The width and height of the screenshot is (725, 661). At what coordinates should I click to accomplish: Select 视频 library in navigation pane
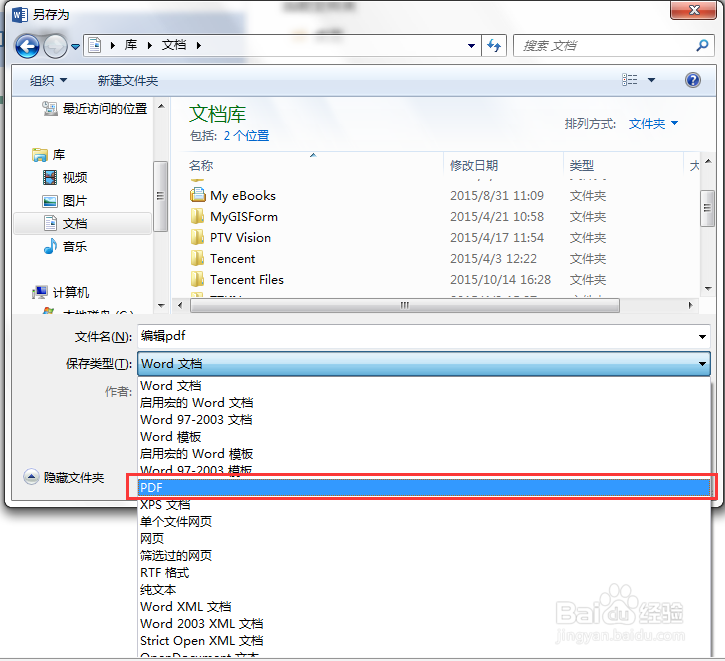click(x=65, y=177)
